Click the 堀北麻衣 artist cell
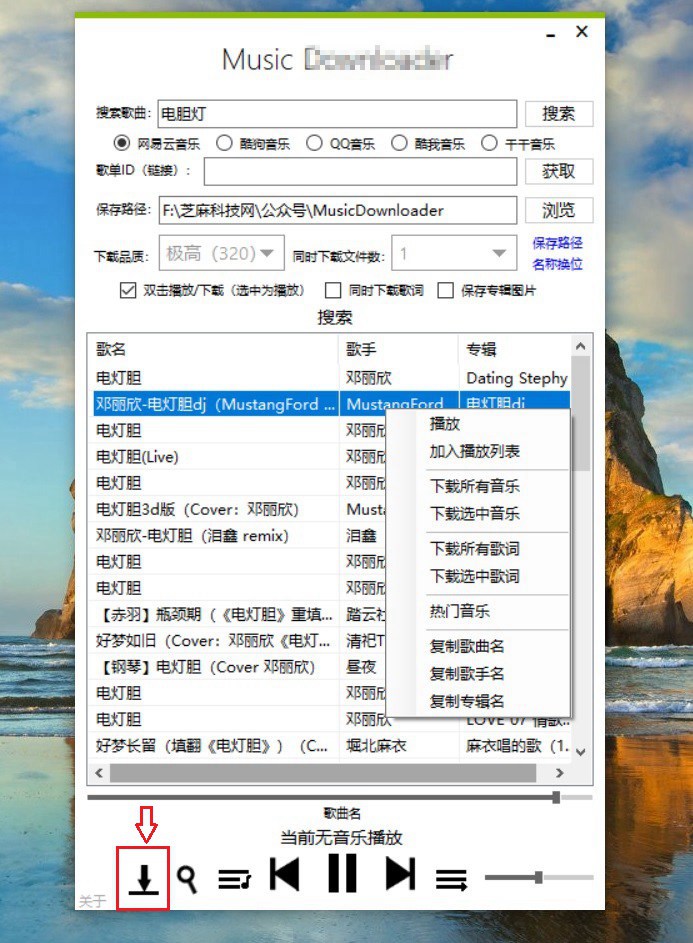This screenshot has width=693, height=943. coord(377,746)
